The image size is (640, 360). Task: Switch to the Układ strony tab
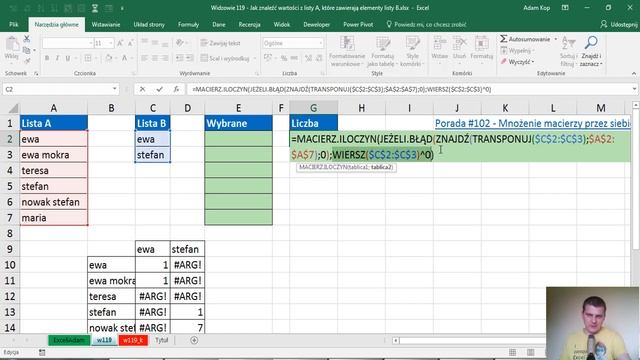point(149,24)
